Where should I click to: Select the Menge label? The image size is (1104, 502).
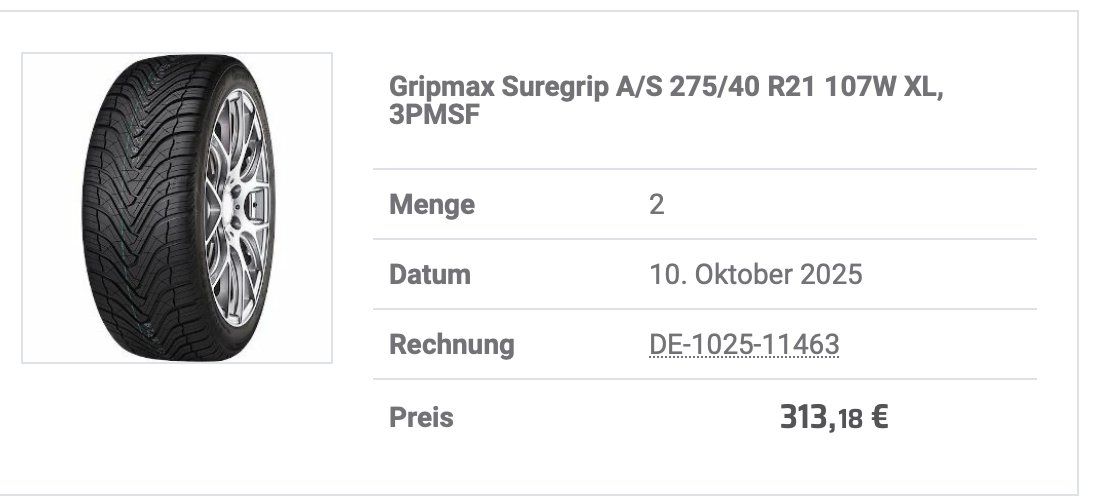[432, 206]
